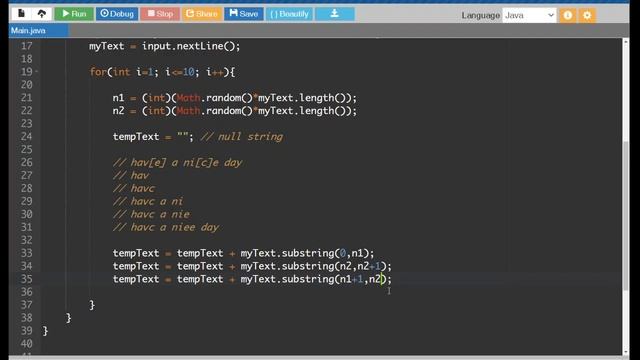This screenshot has height=360, width=640.
Task: Click 'substring(0,n1)' on line 33
Action: tap(325, 253)
